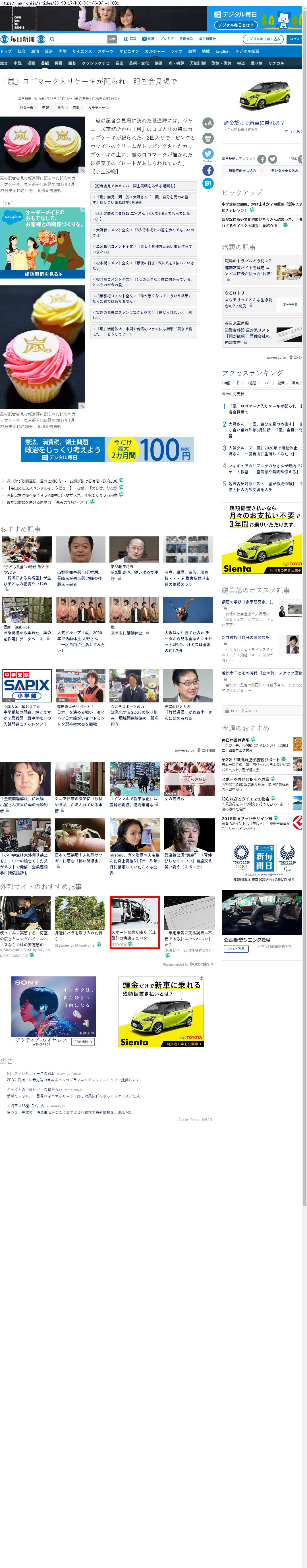The height and width of the screenshot is (1568, 307).
Task: Share the article on Facebook
Action: click(x=208, y=171)
